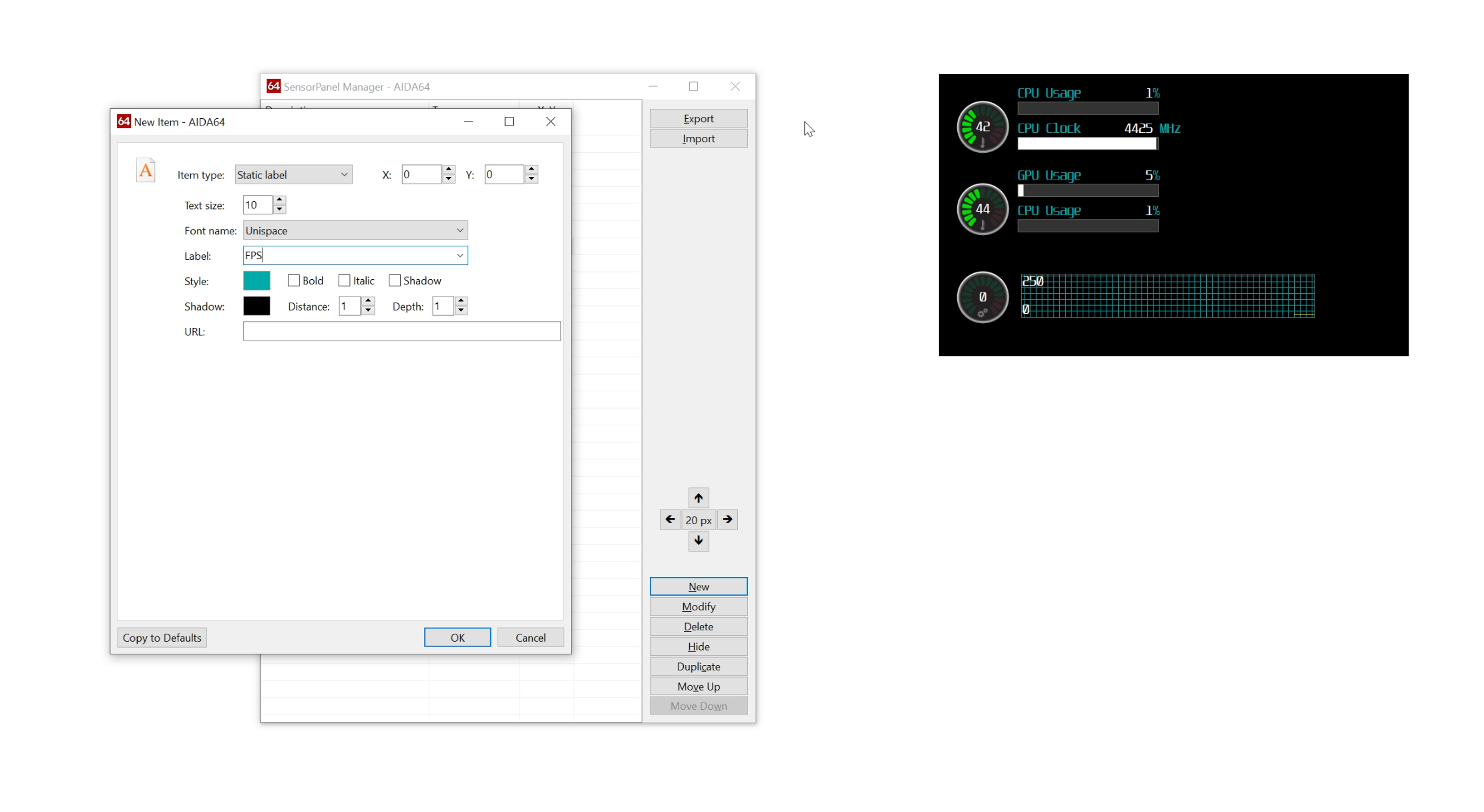This screenshot has width=1484, height=812.
Task: Click into the URL input field
Action: coord(401,331)
